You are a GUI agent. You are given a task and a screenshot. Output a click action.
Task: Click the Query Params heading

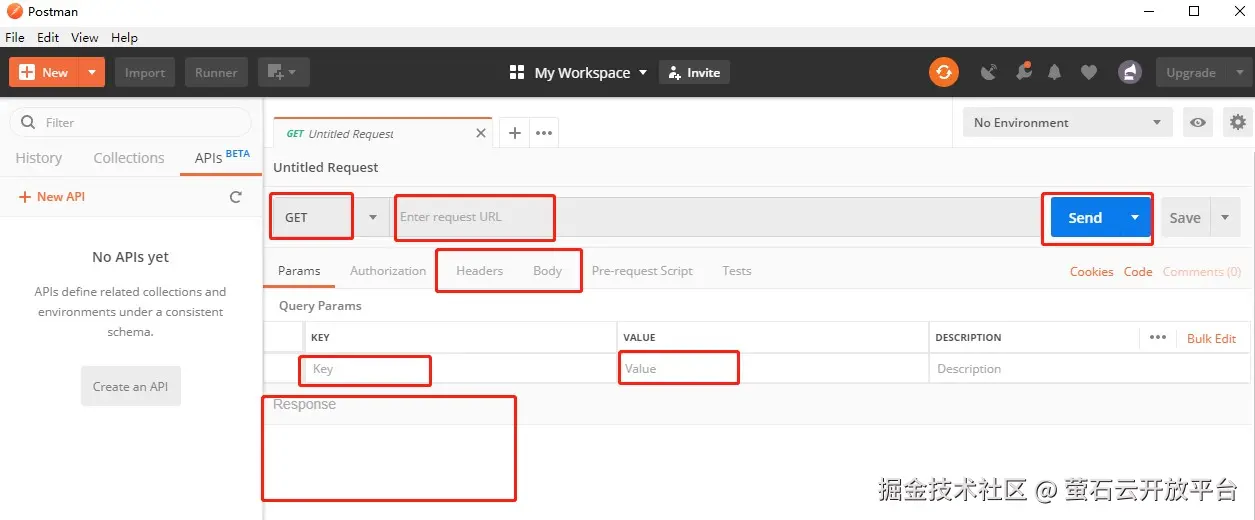tap(320, 306)
